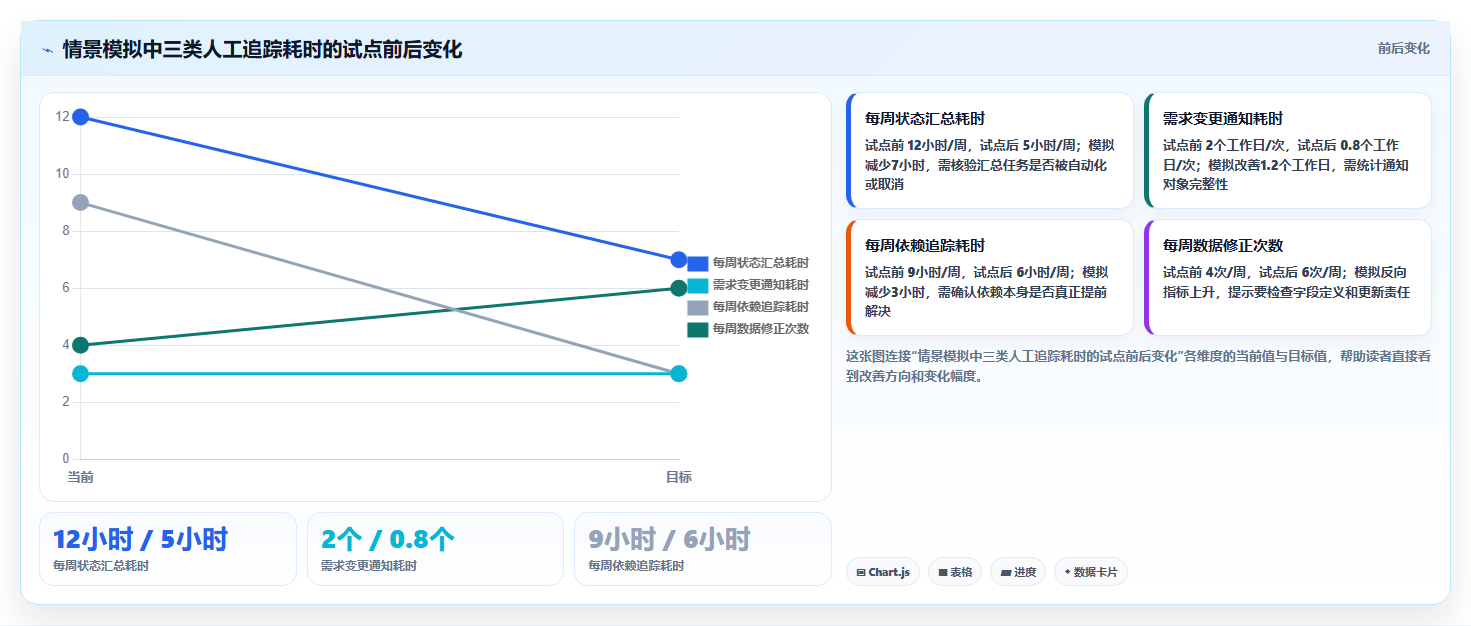
Task: Click the description starting 试点前 4次/周
Action: tap(1286, 282)
